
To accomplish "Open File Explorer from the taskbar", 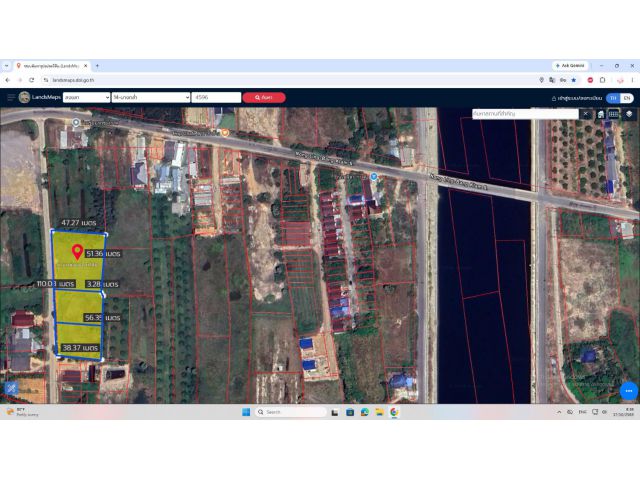I will (380, 412).
